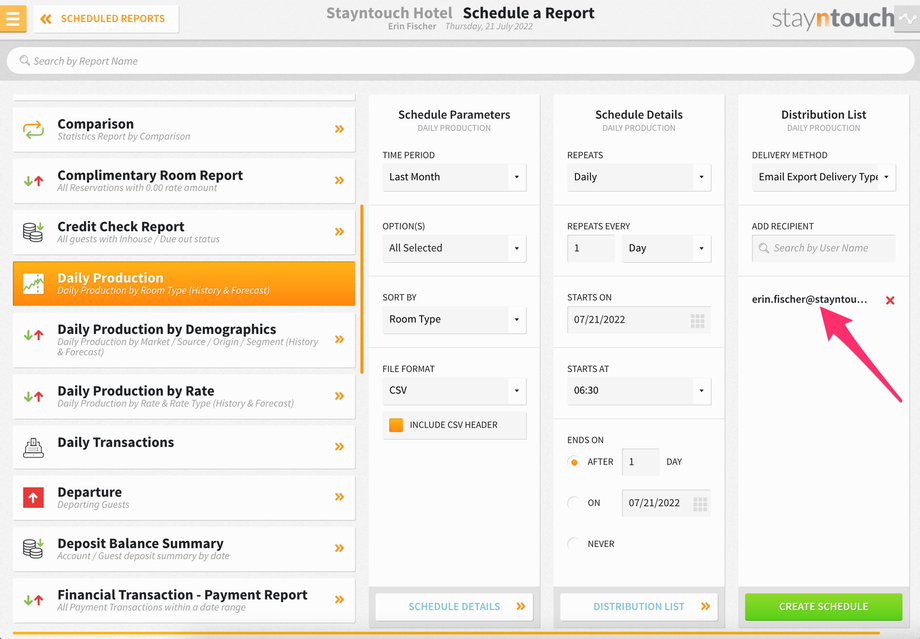Select the Daily Transactions report row

pyautogui.click(x=184, y=447)
